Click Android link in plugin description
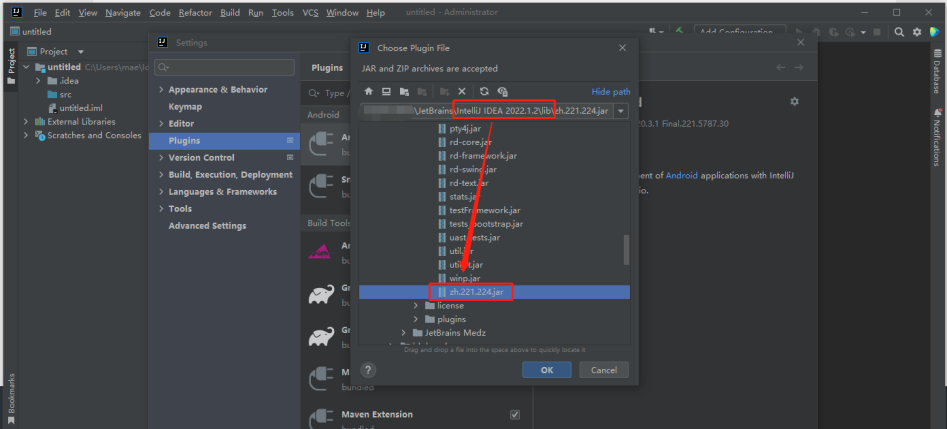This screenshot has height=429, width=947. [x=681, y=176]
